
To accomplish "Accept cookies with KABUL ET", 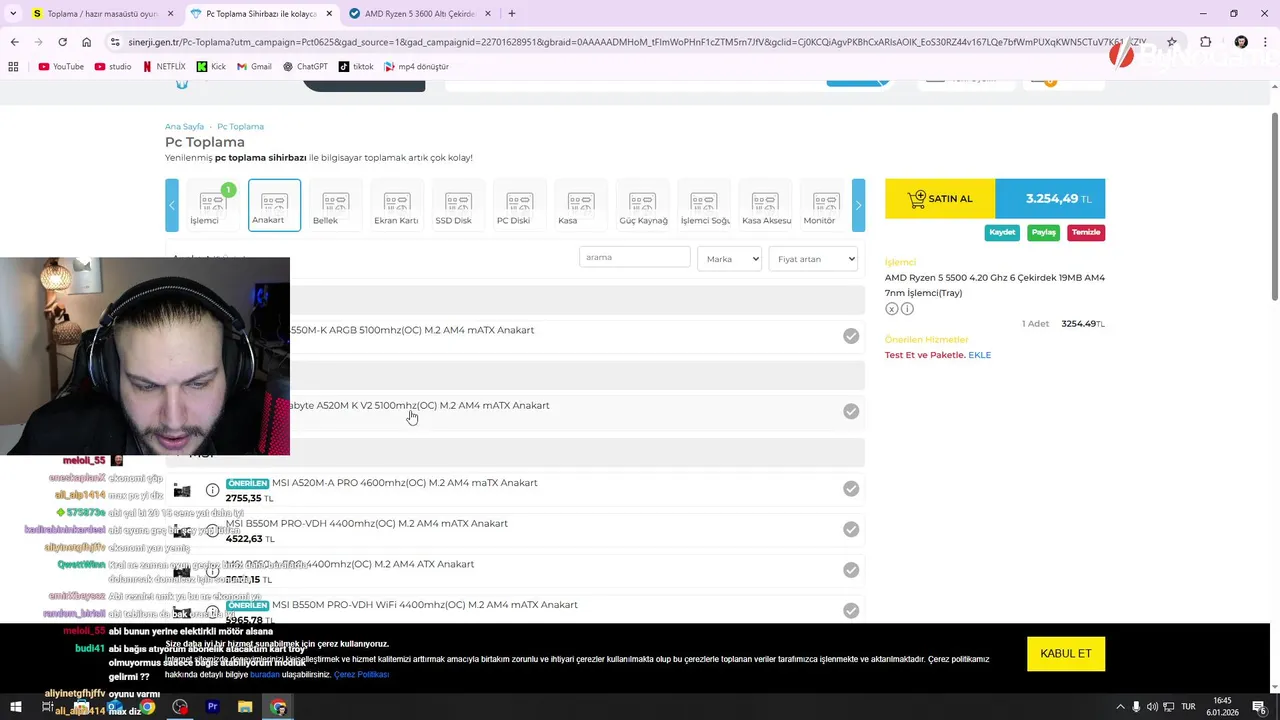I will tap(1066, 653).
